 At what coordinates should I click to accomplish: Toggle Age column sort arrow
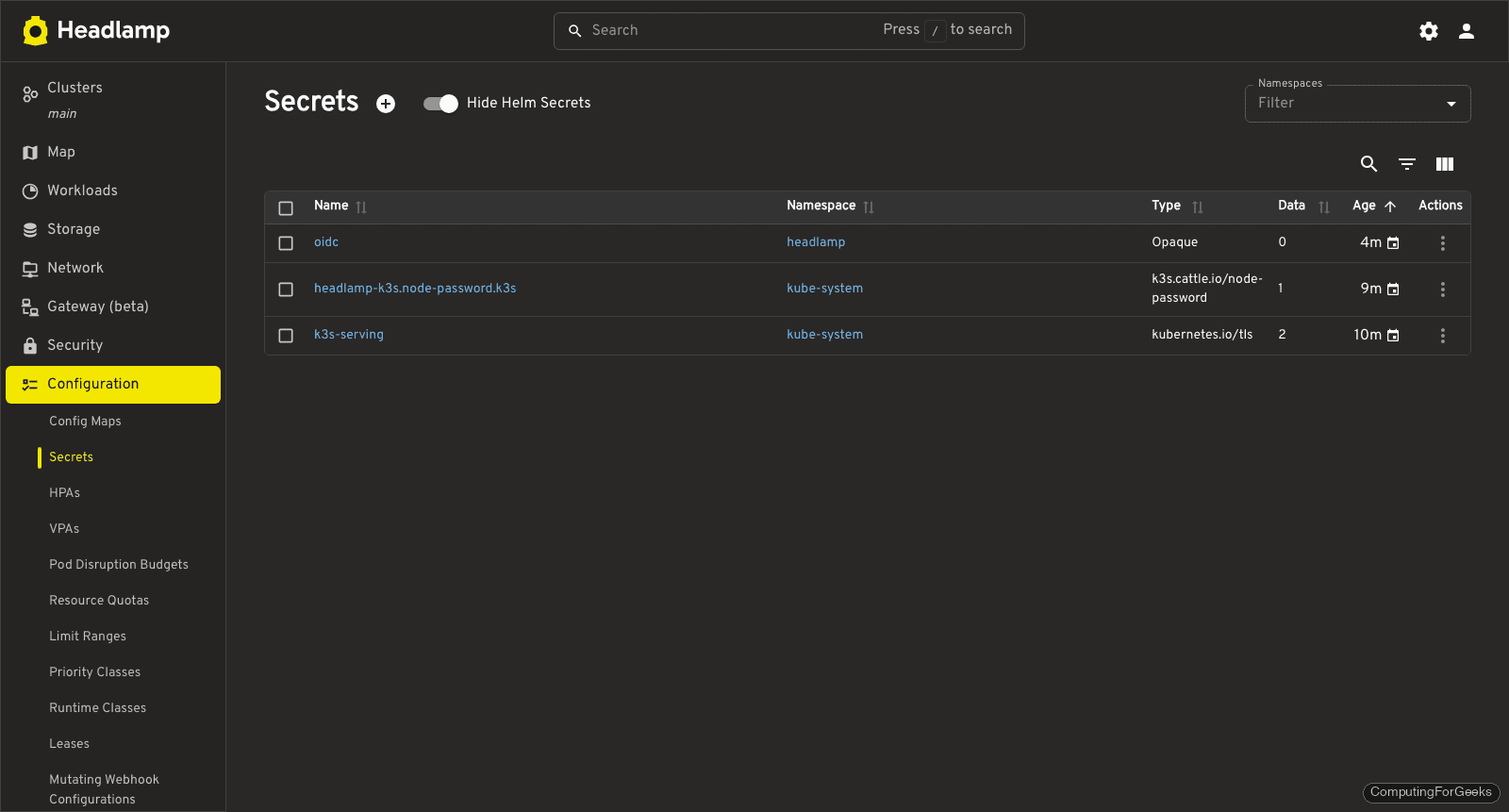click(x=1390, y=207)
